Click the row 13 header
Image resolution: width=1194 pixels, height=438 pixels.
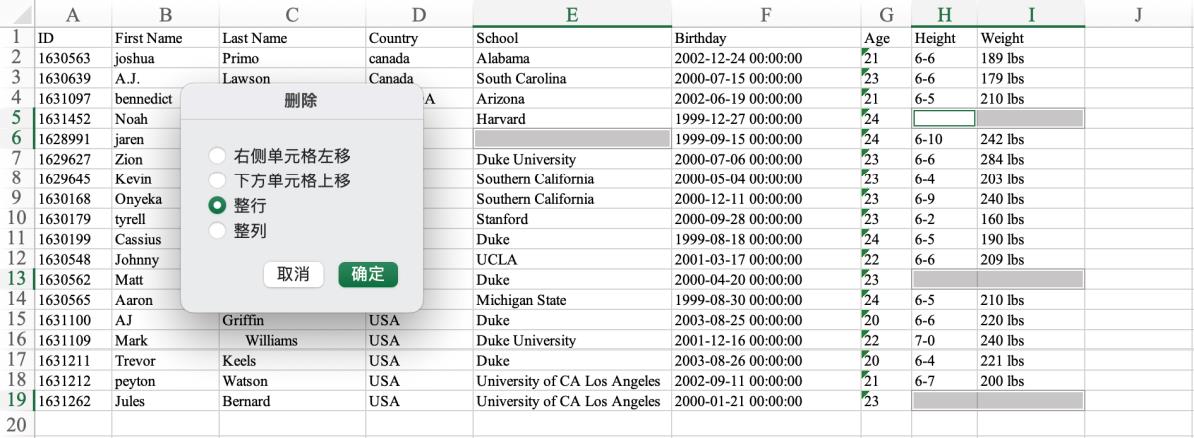point(16,279)
